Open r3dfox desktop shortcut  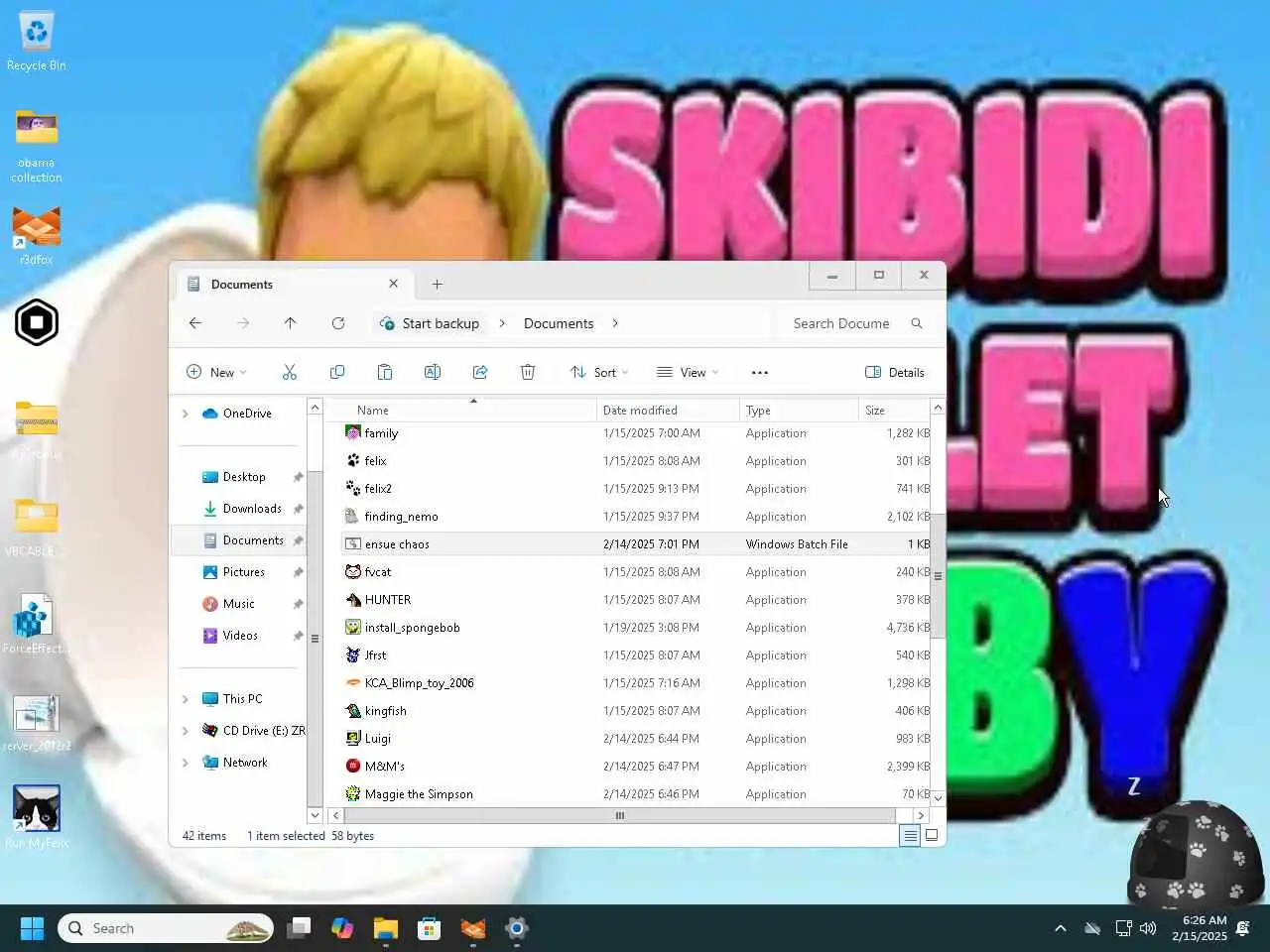(37, 236)
